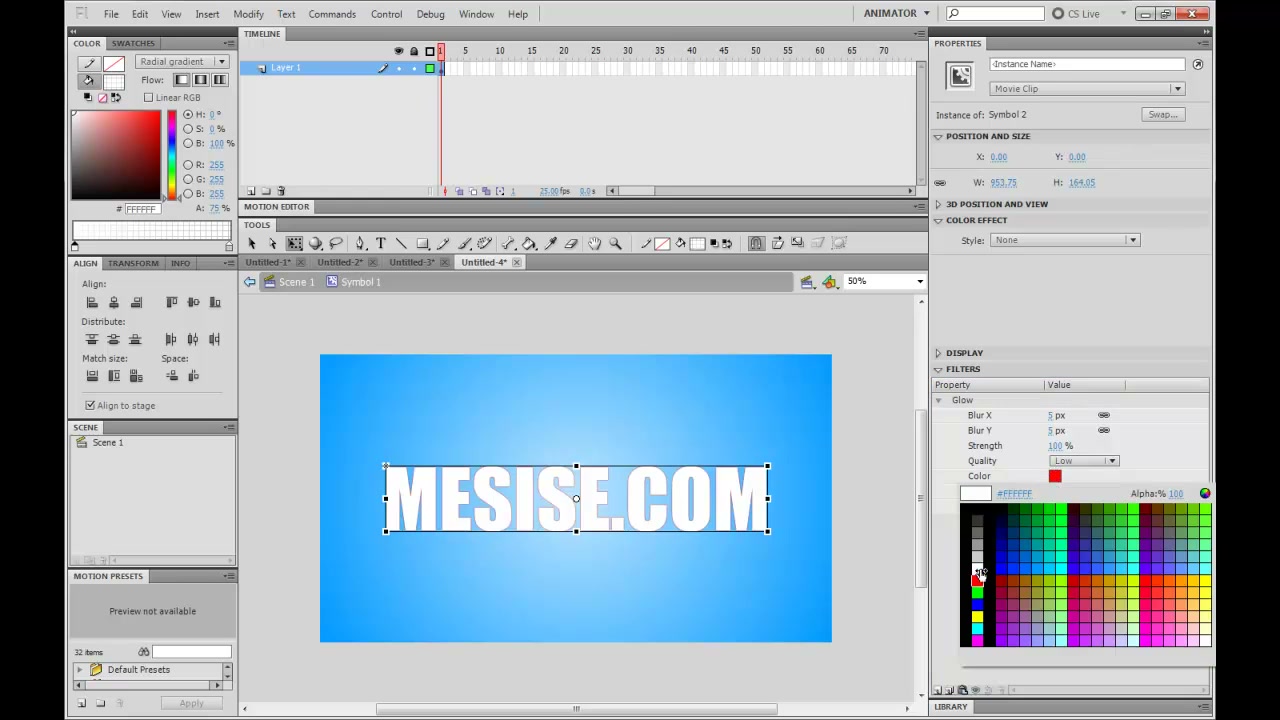Click the red Glow color swatch
This screenshot has width=1280, height=720.
1055,476
